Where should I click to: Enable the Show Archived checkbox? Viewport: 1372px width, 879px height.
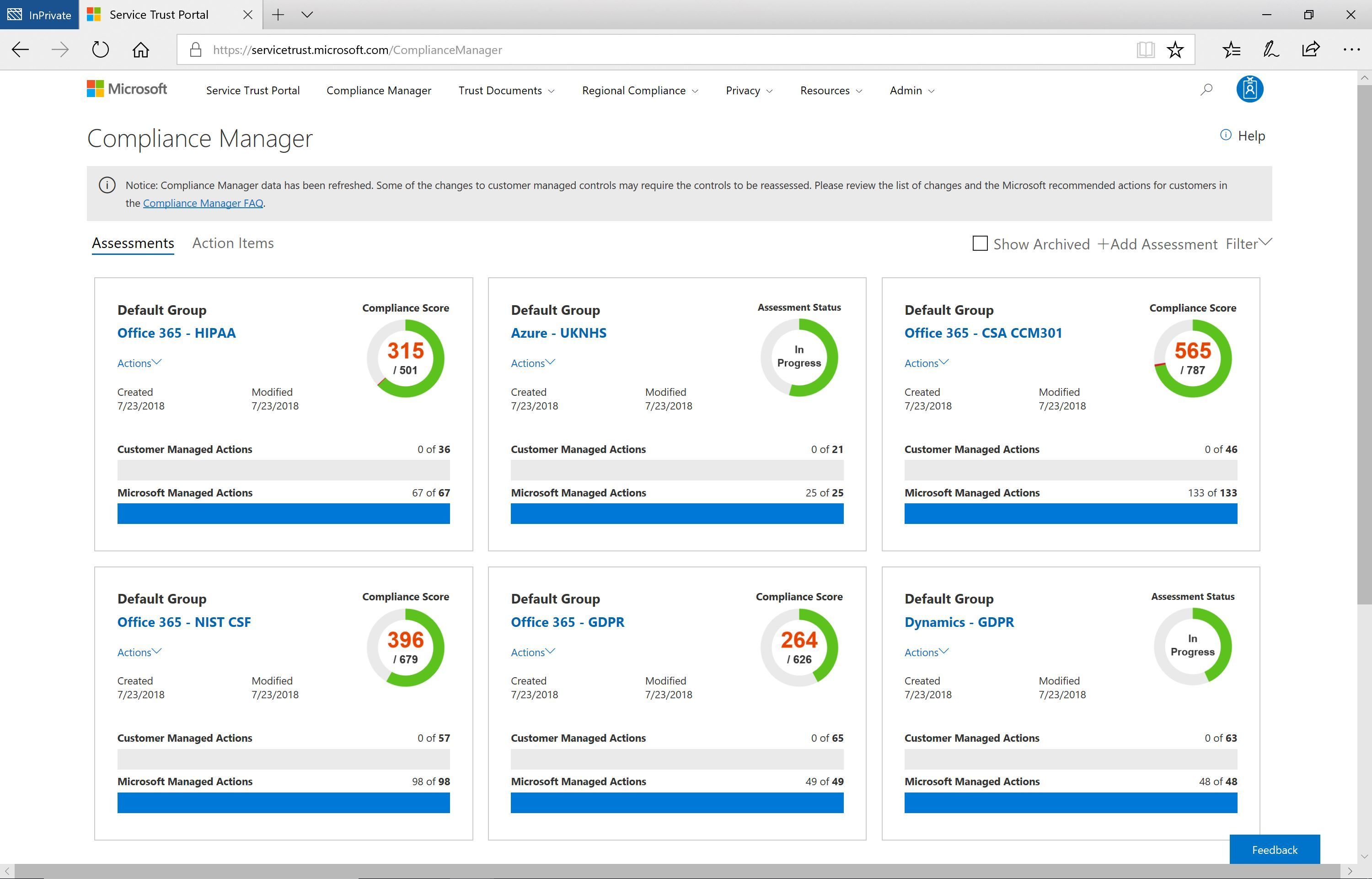[980, 244]
